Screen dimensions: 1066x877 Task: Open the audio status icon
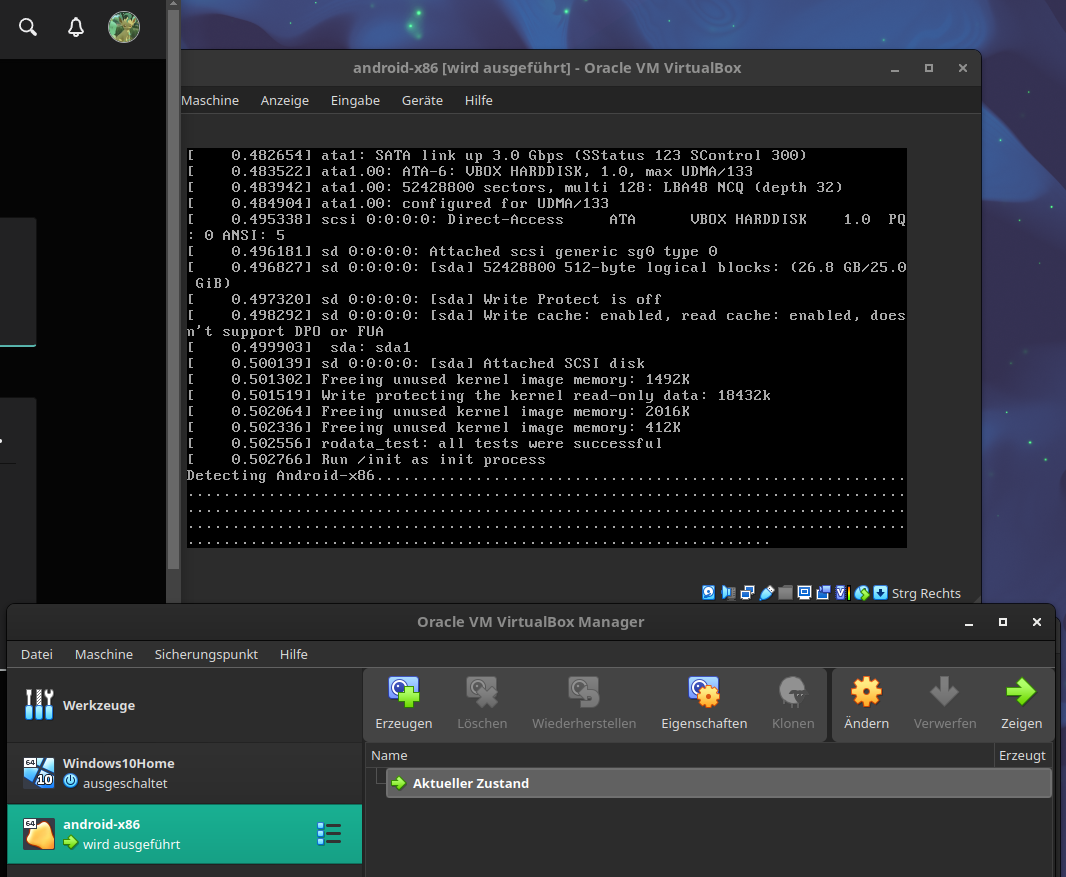(728, 593)
